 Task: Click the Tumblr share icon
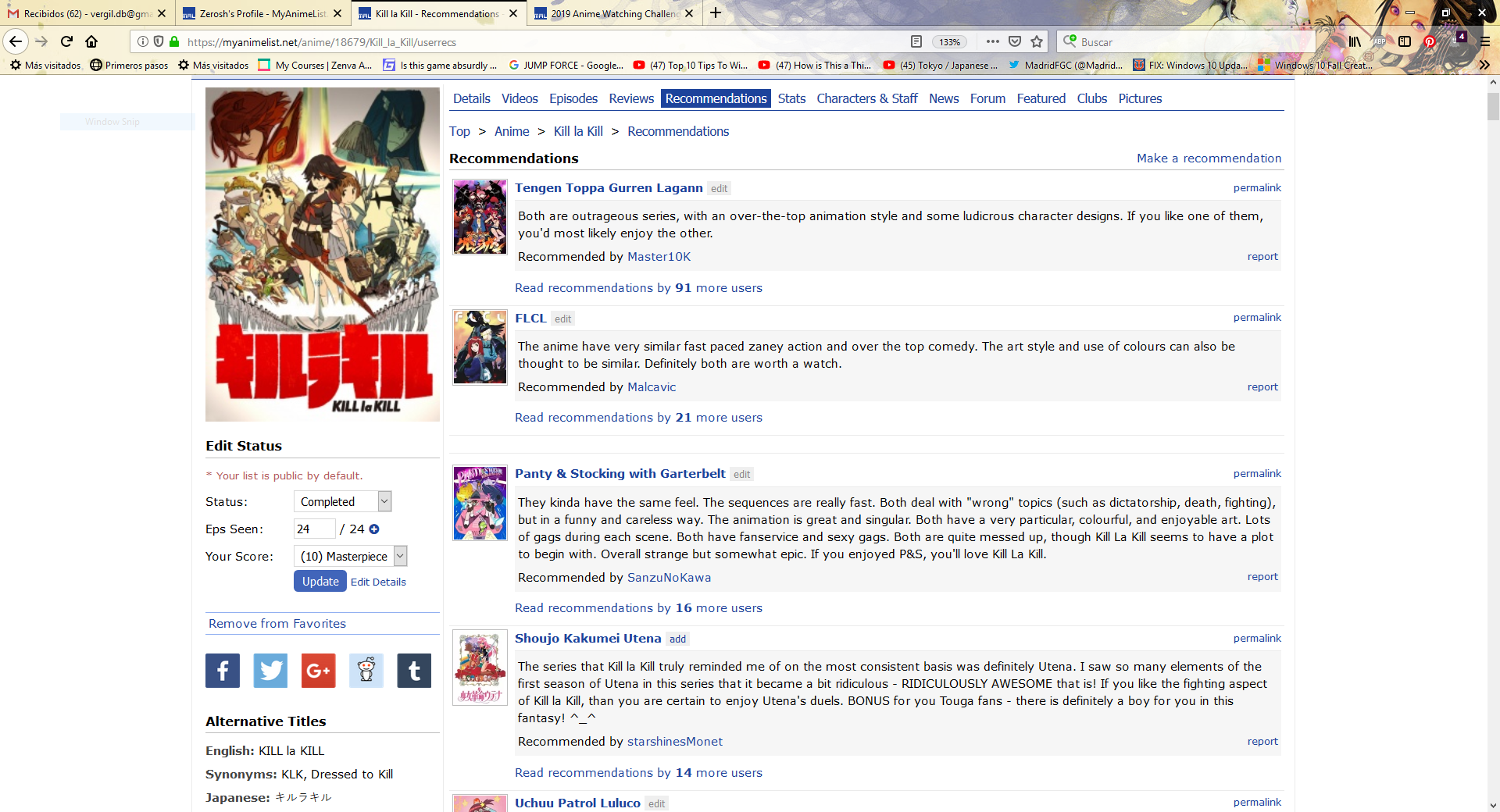(x=414, y=671)
